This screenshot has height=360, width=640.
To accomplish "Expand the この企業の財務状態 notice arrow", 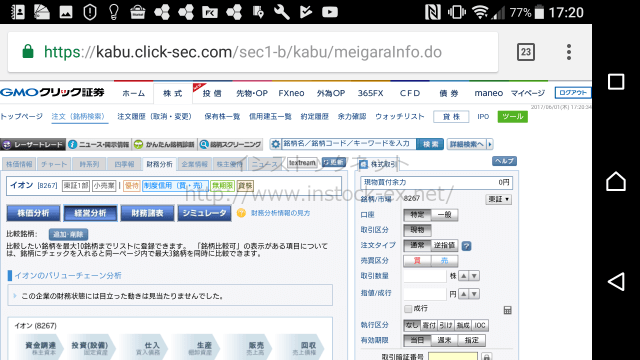I will point(15,296).
